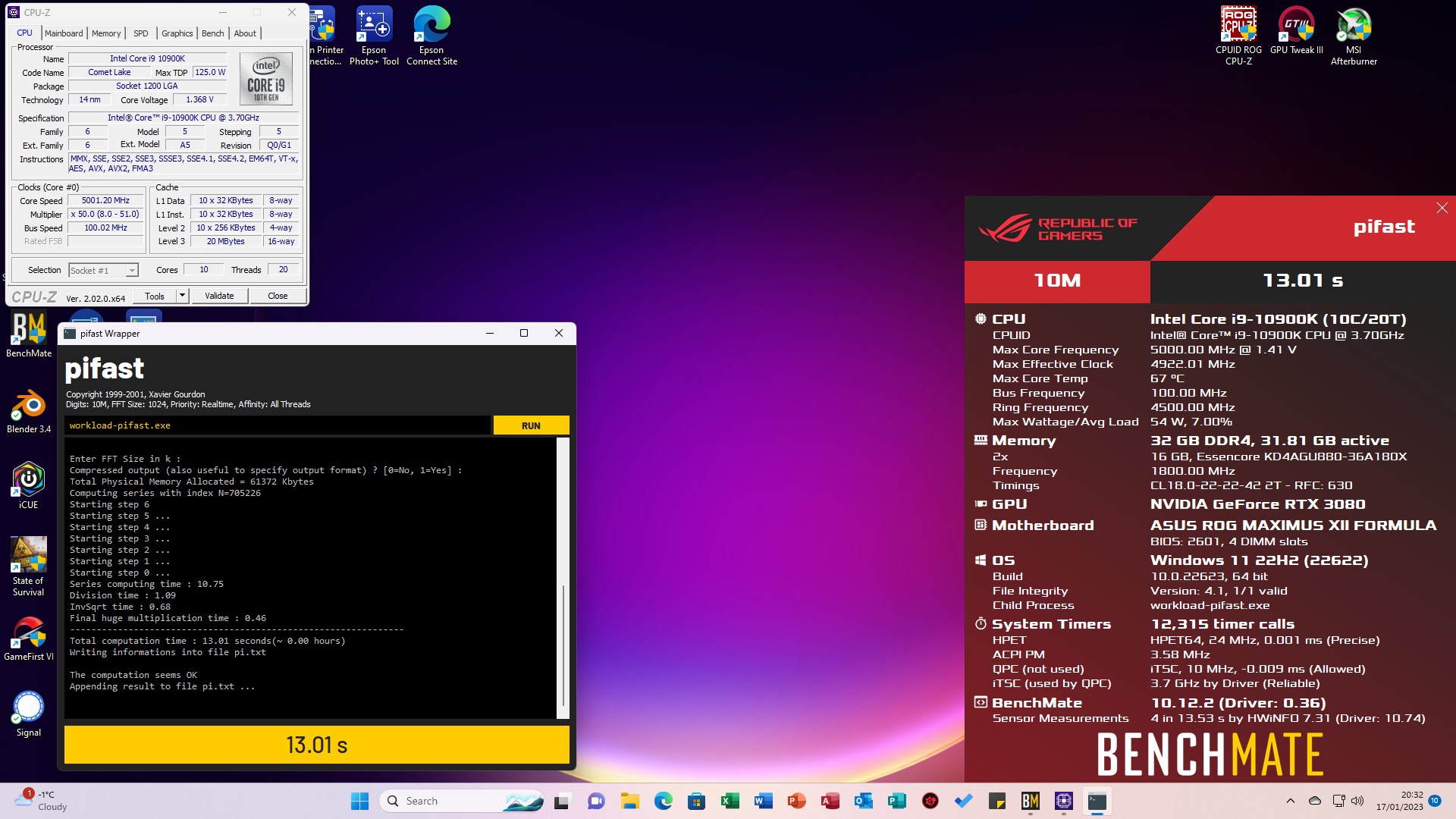Click CPU-Z Validate button
This screenshot has width=1456, height=819.
point(219,296)
